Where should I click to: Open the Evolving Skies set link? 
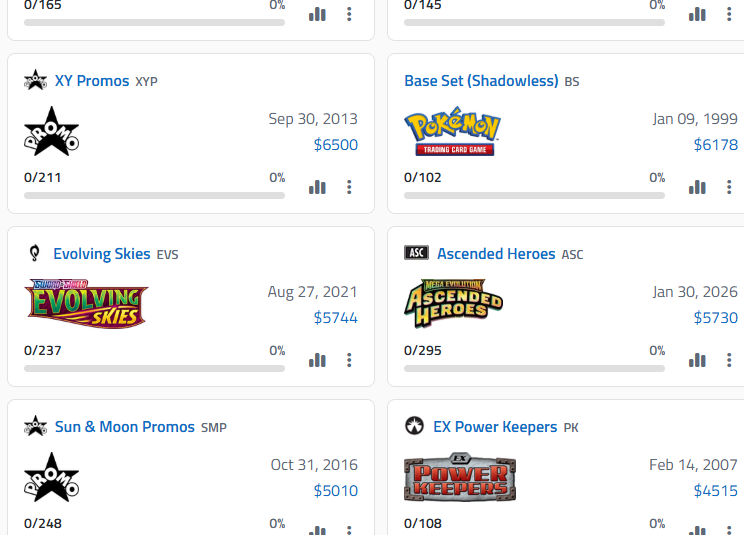point(102,254)
